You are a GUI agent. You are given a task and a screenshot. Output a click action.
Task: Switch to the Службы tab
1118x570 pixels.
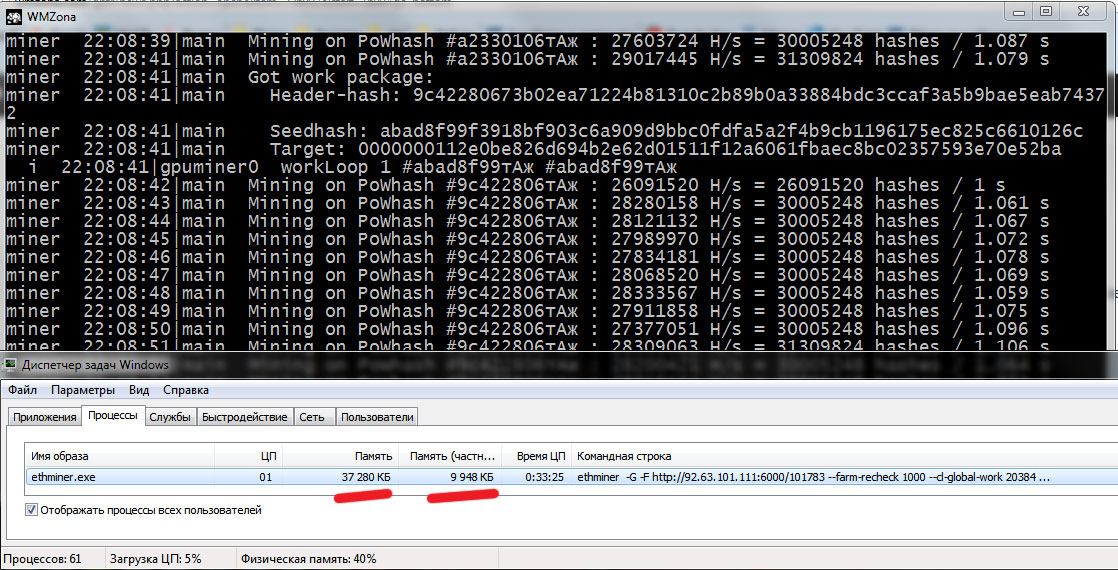tap(170, 417)
